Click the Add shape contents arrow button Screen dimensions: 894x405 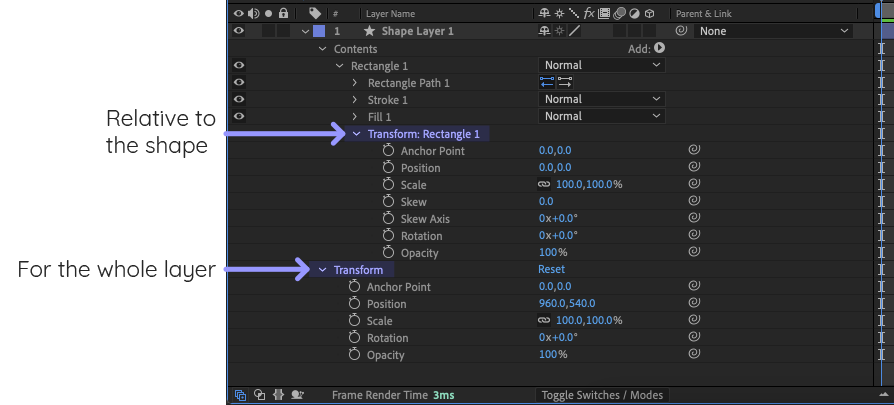659,48
